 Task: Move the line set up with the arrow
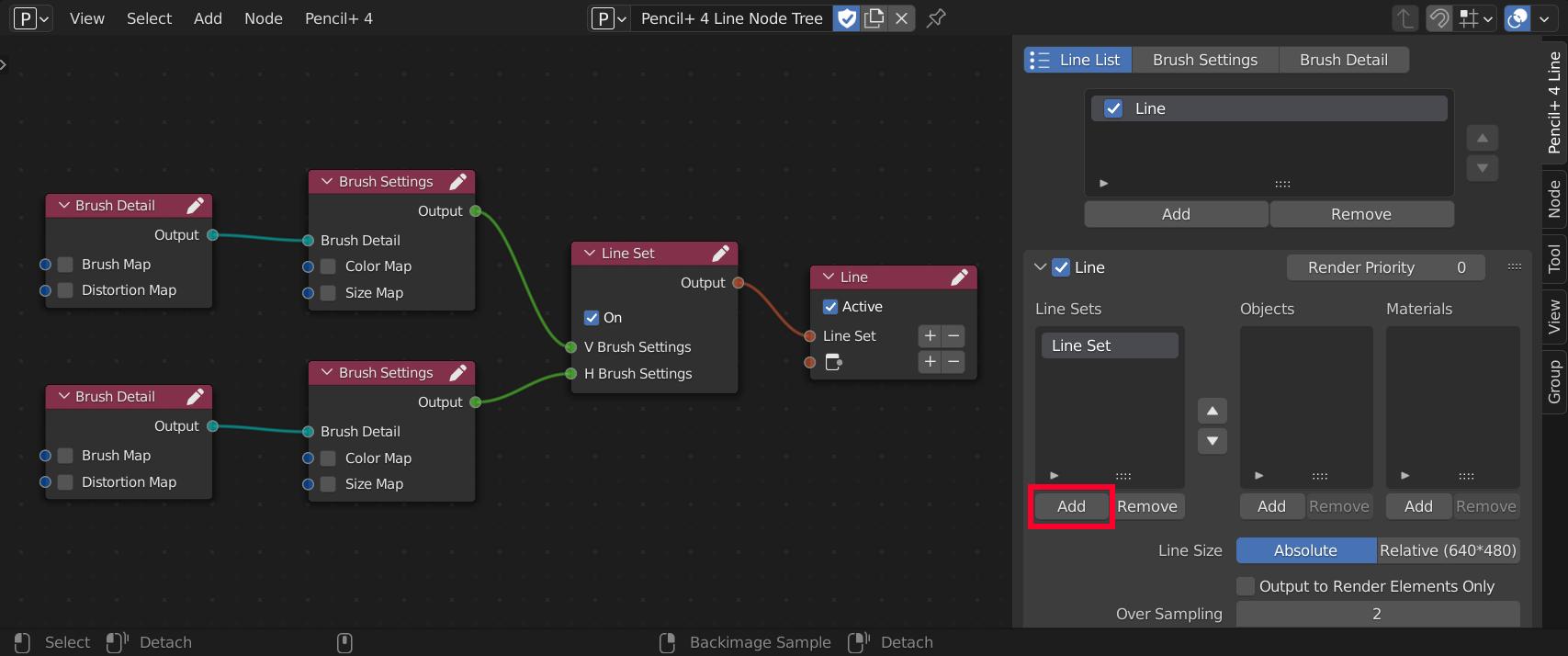1213,411
